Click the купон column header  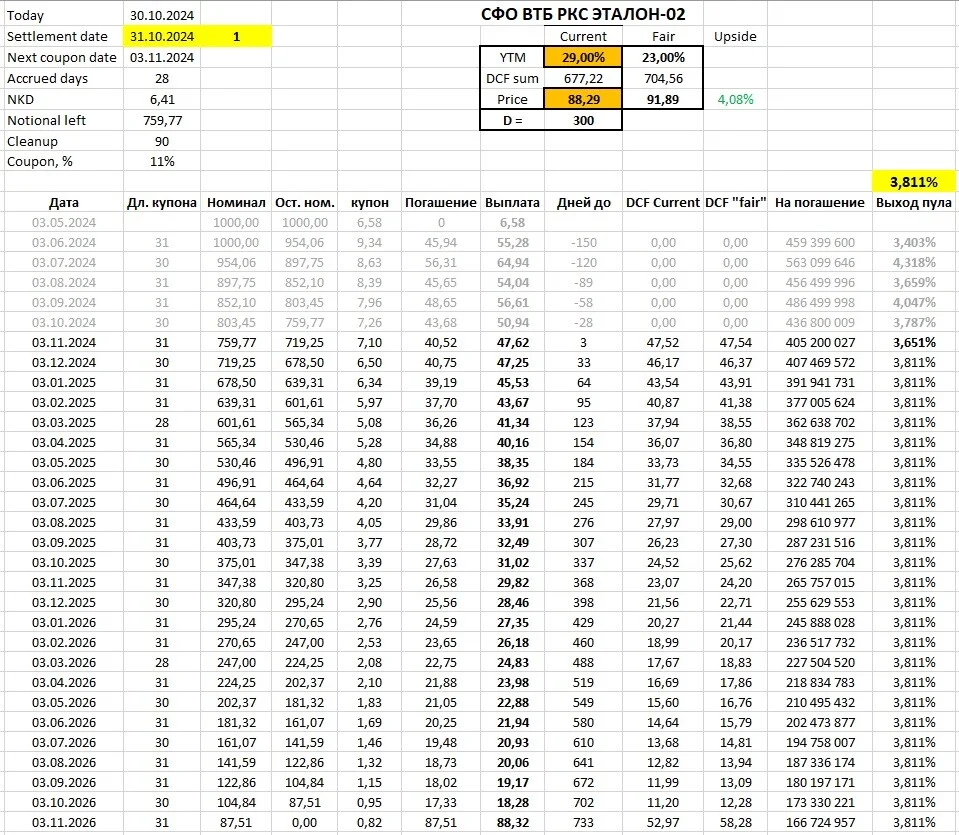pyautogui.click(x=369, y=202)
